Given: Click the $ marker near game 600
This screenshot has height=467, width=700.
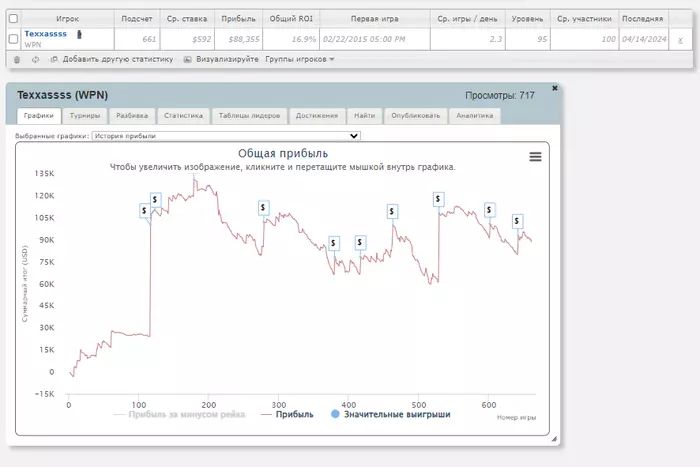Looking at the screenshot, I should [x=490, y=209].
